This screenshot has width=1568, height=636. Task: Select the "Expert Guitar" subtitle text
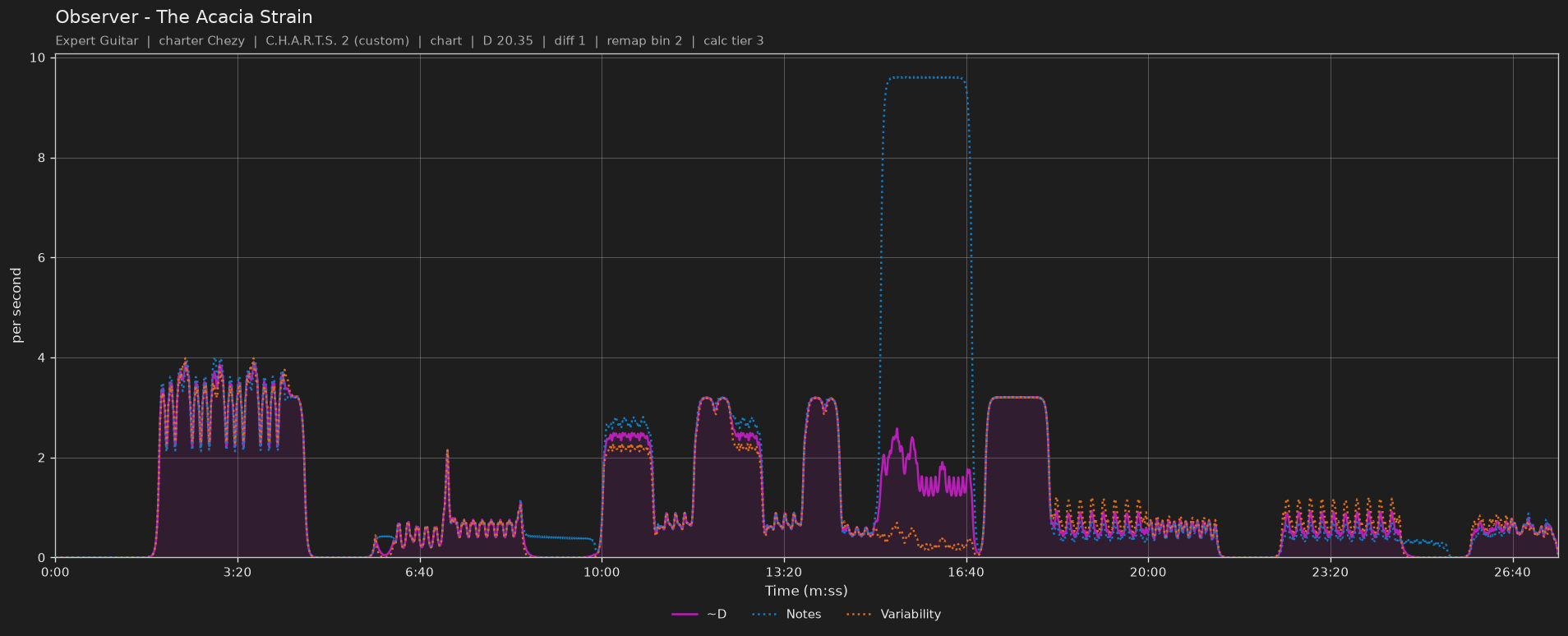click(97, 41)
